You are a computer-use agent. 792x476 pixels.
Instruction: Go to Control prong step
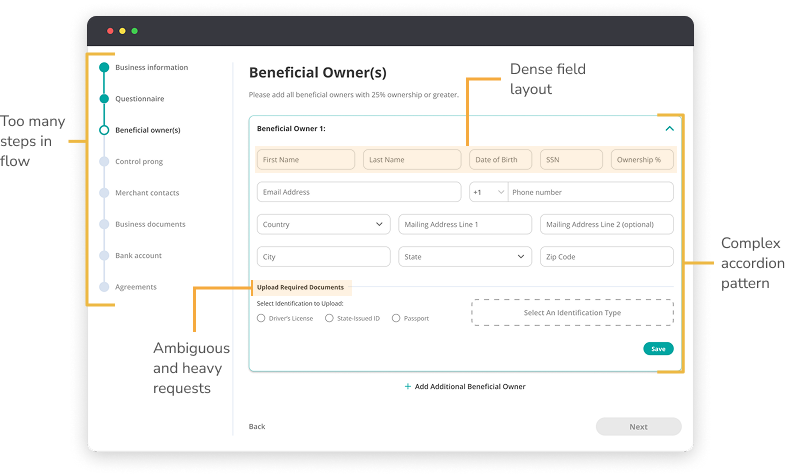[x=139, y=161]
